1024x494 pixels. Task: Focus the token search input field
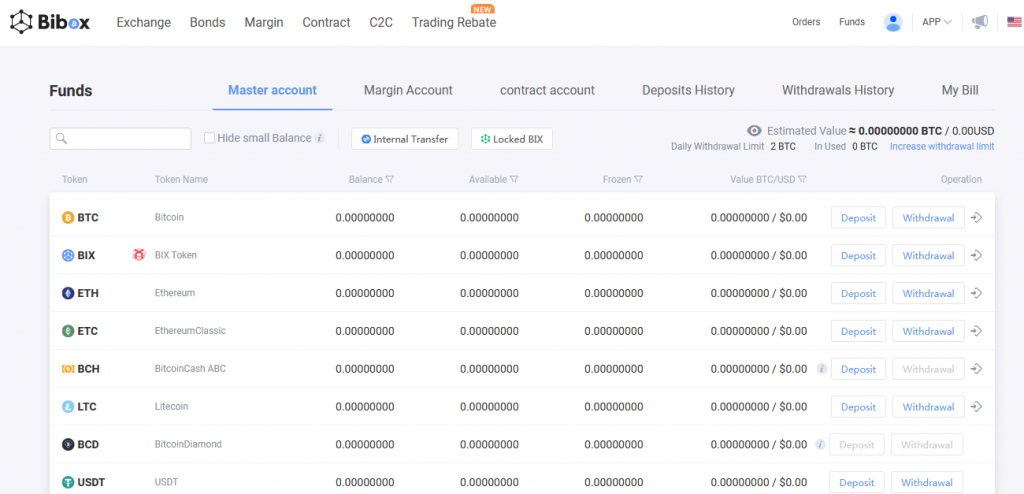point(120,139)
